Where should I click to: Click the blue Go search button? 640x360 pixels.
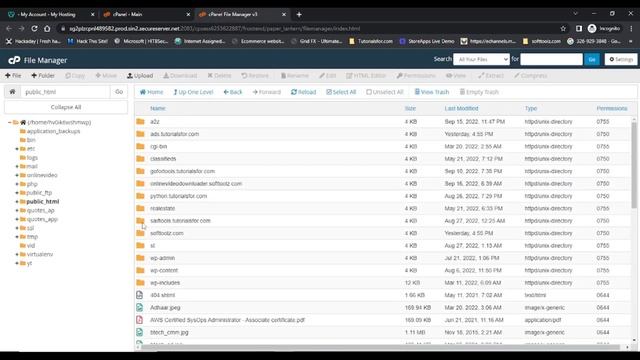coord(592,59)
